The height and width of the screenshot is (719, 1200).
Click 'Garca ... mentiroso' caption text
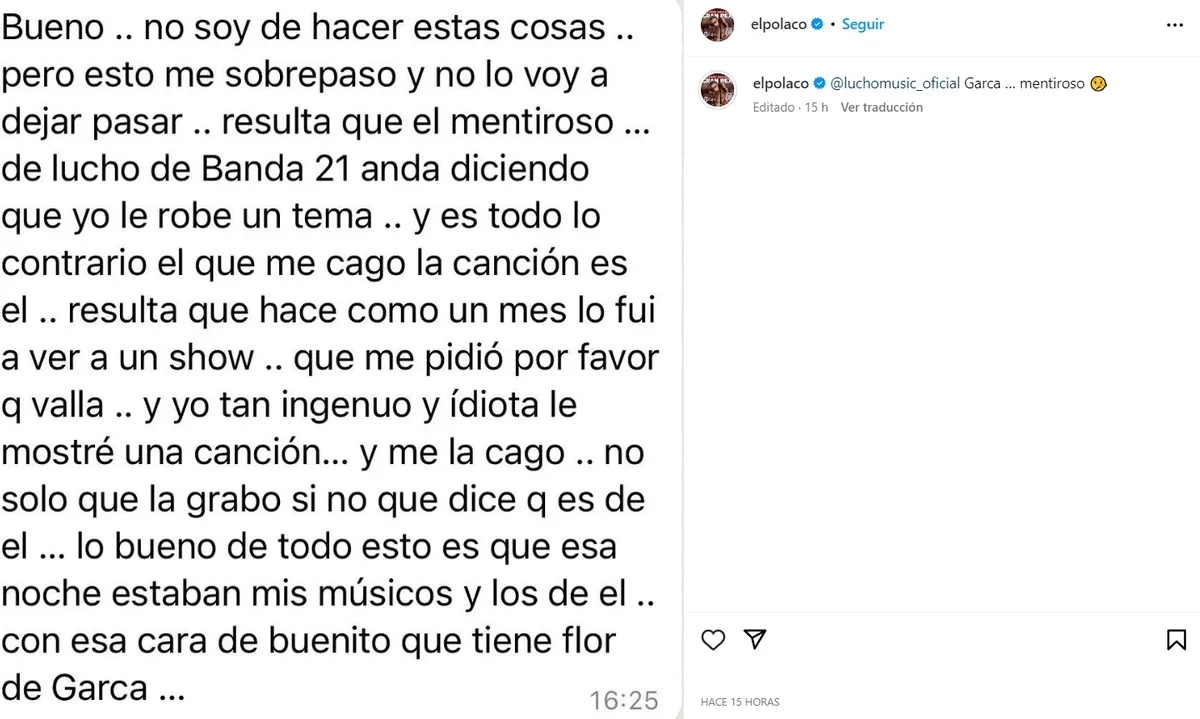click(1024, 85)
